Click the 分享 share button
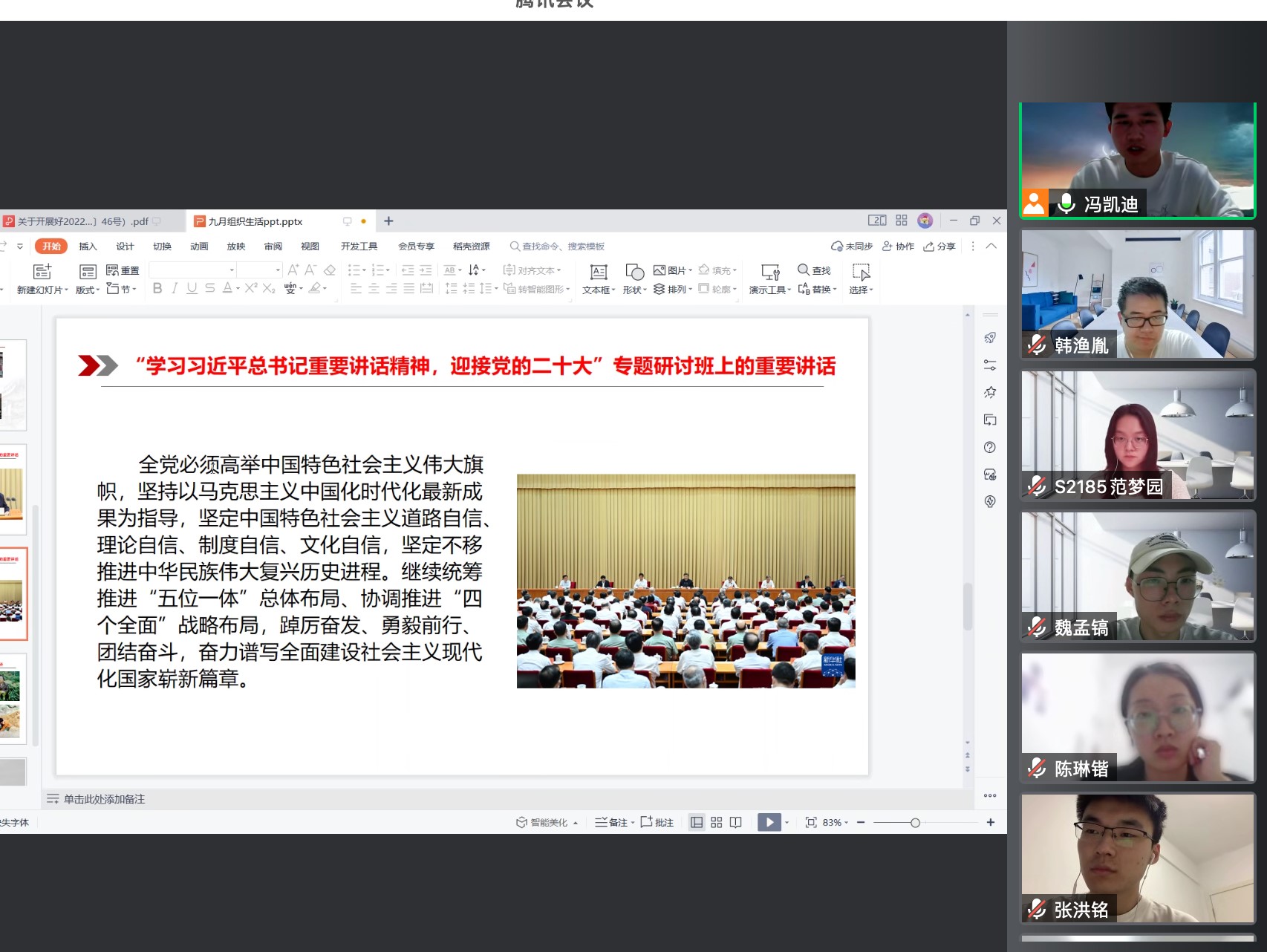 [939, 247]
